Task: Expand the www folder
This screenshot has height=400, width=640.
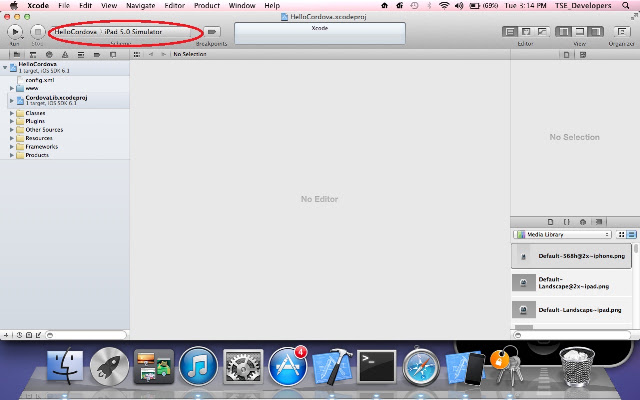Action: tap(12, 88)
